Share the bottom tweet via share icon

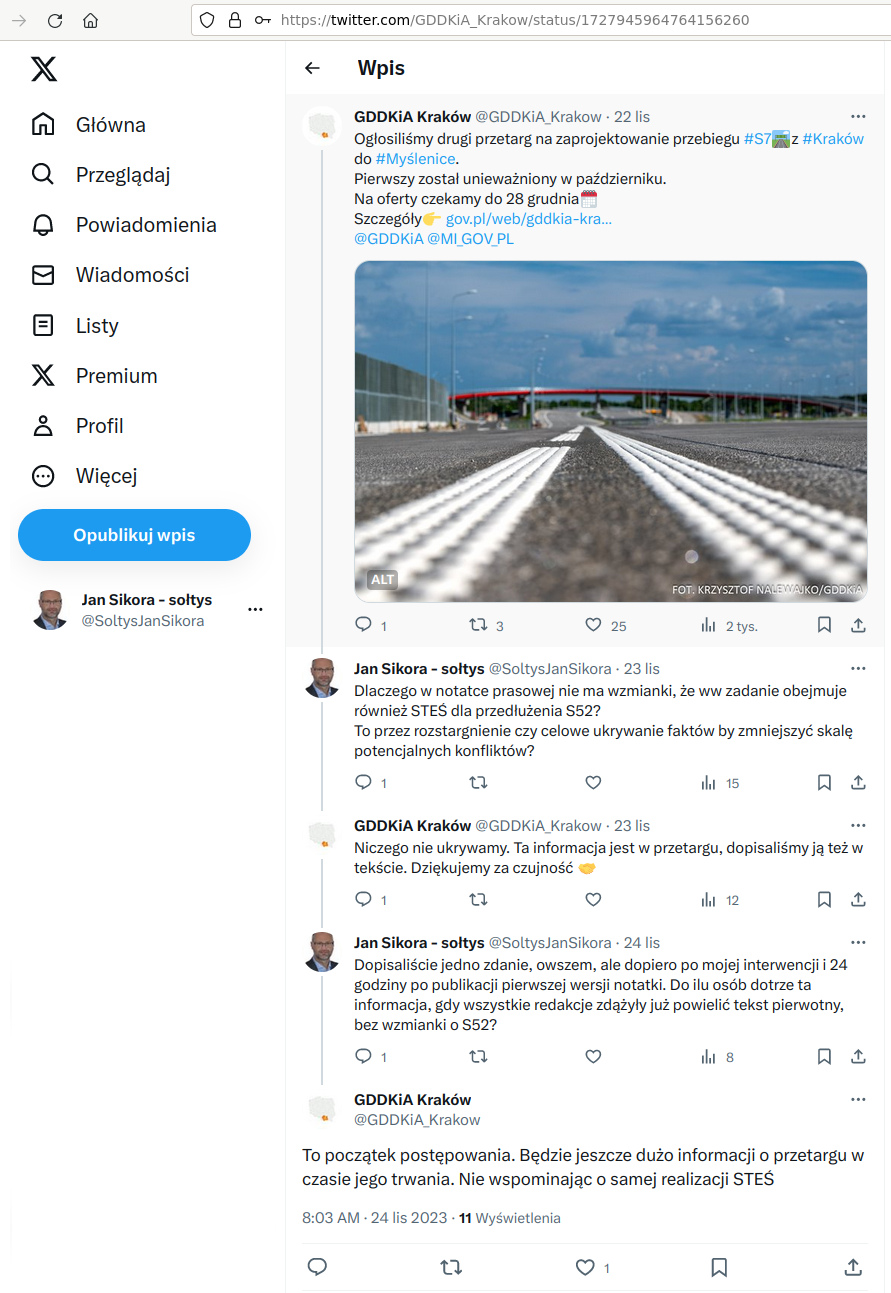(853, 1267)
